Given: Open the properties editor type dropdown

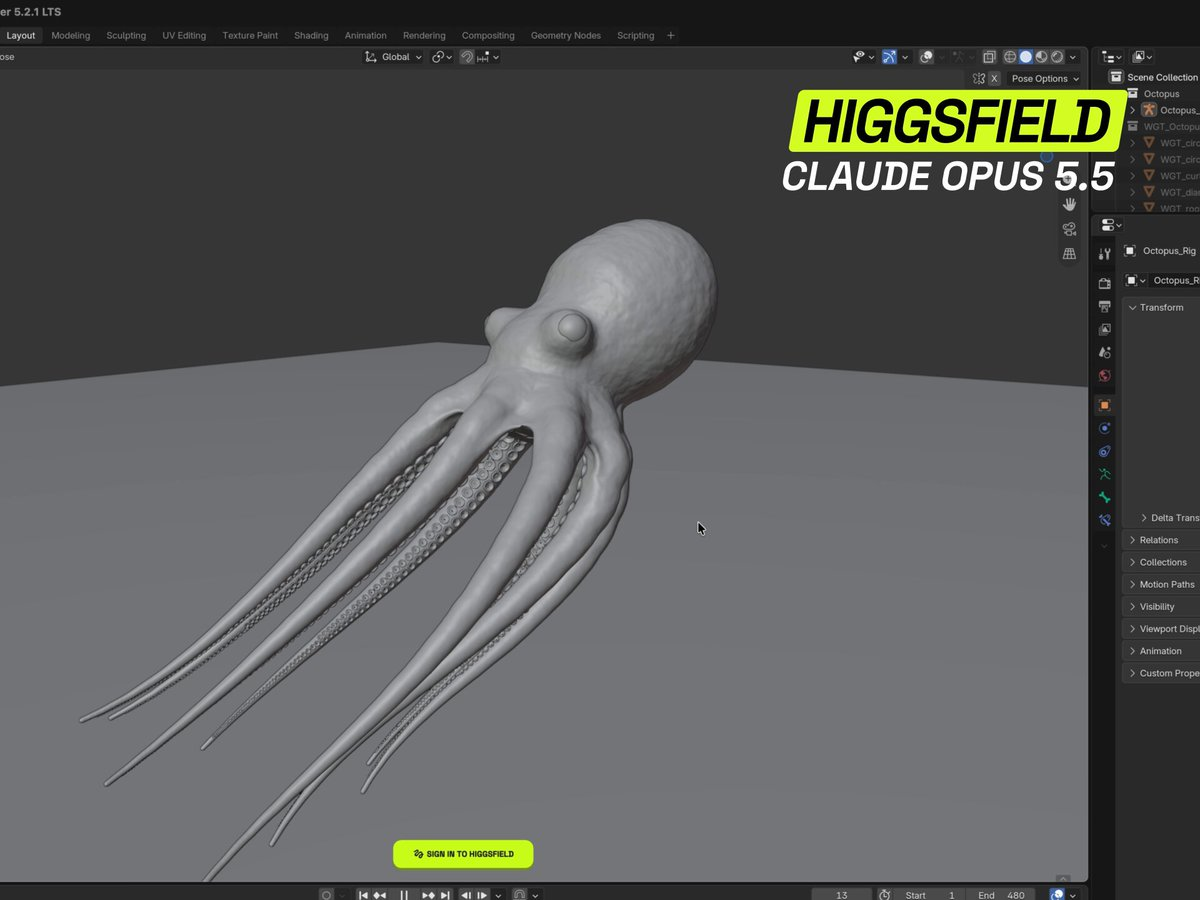Looking at the screenshot, I should point(1111,225).
